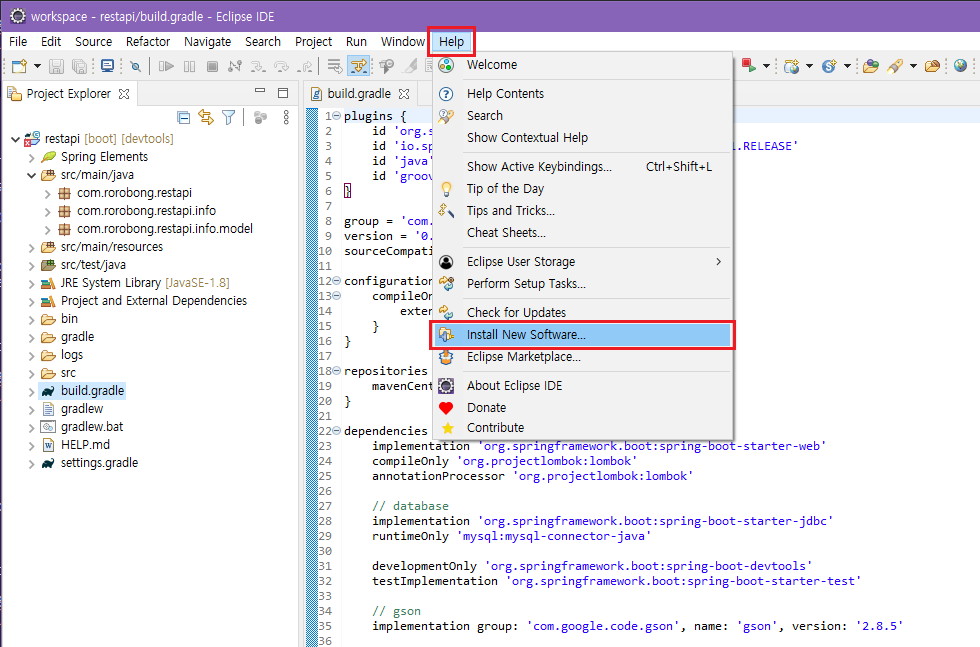Click the red stop-and-relaunch toolbar icon

pyautogui.click(x=749, y=65)
